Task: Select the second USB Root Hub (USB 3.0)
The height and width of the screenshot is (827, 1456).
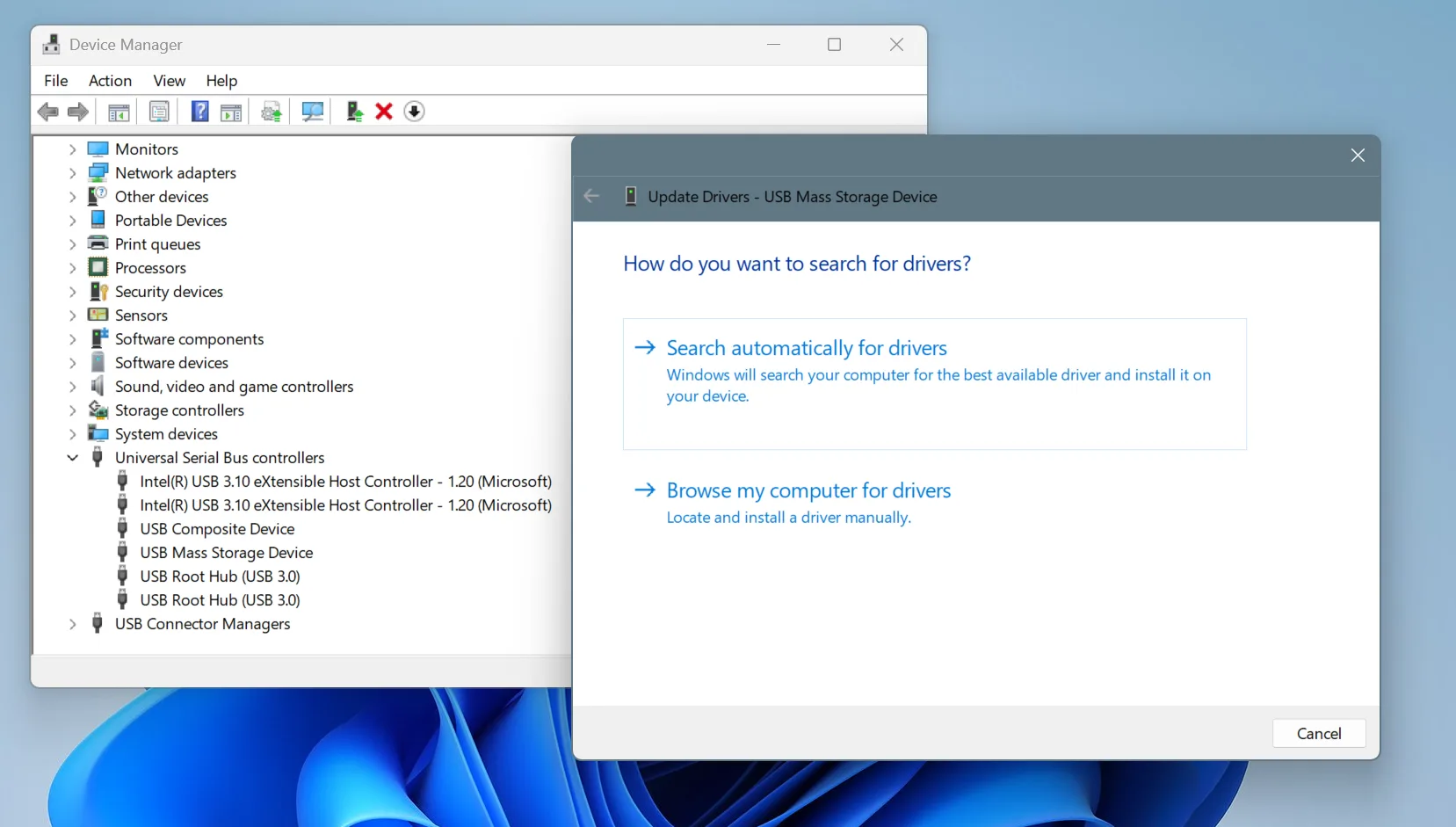Action: (220, 600)
